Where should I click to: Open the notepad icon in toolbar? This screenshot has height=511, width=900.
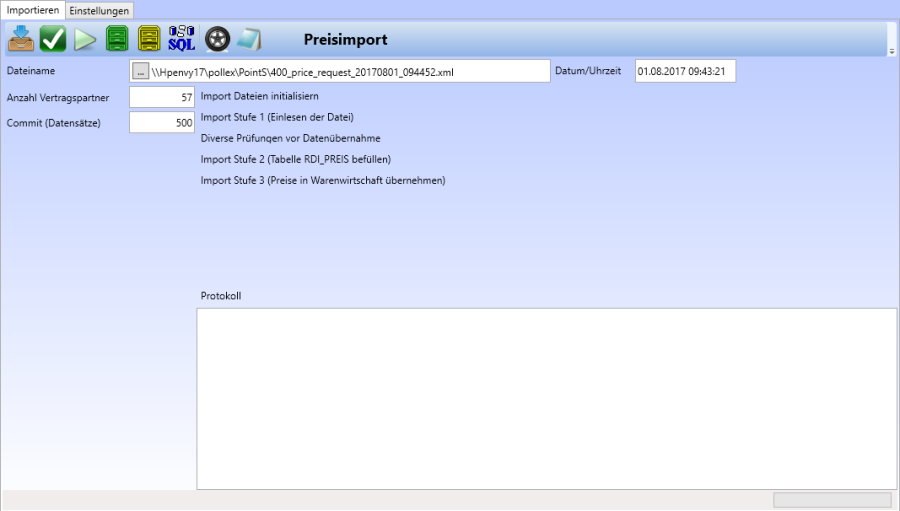(248, 39)
